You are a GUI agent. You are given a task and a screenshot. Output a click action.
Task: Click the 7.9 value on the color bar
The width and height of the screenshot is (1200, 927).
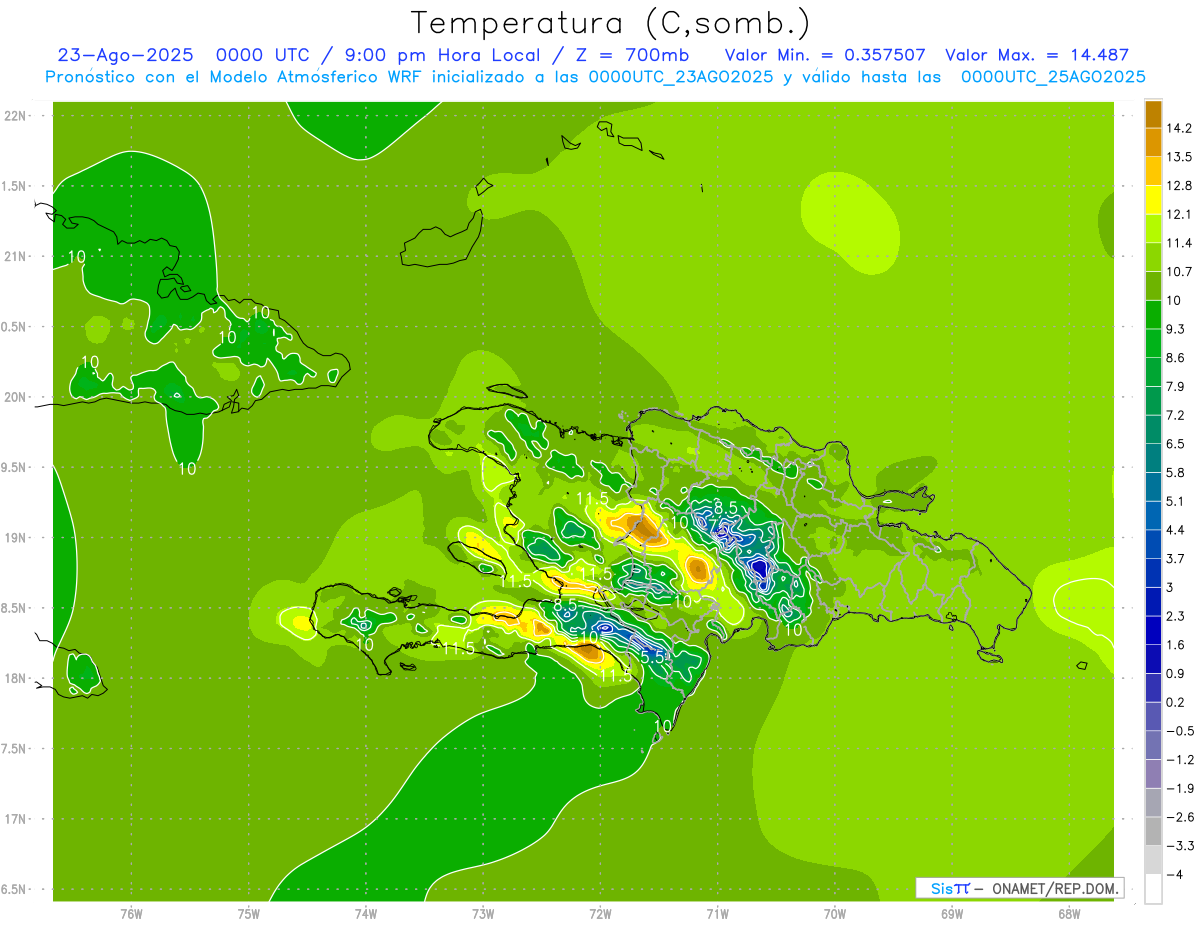1175,387
